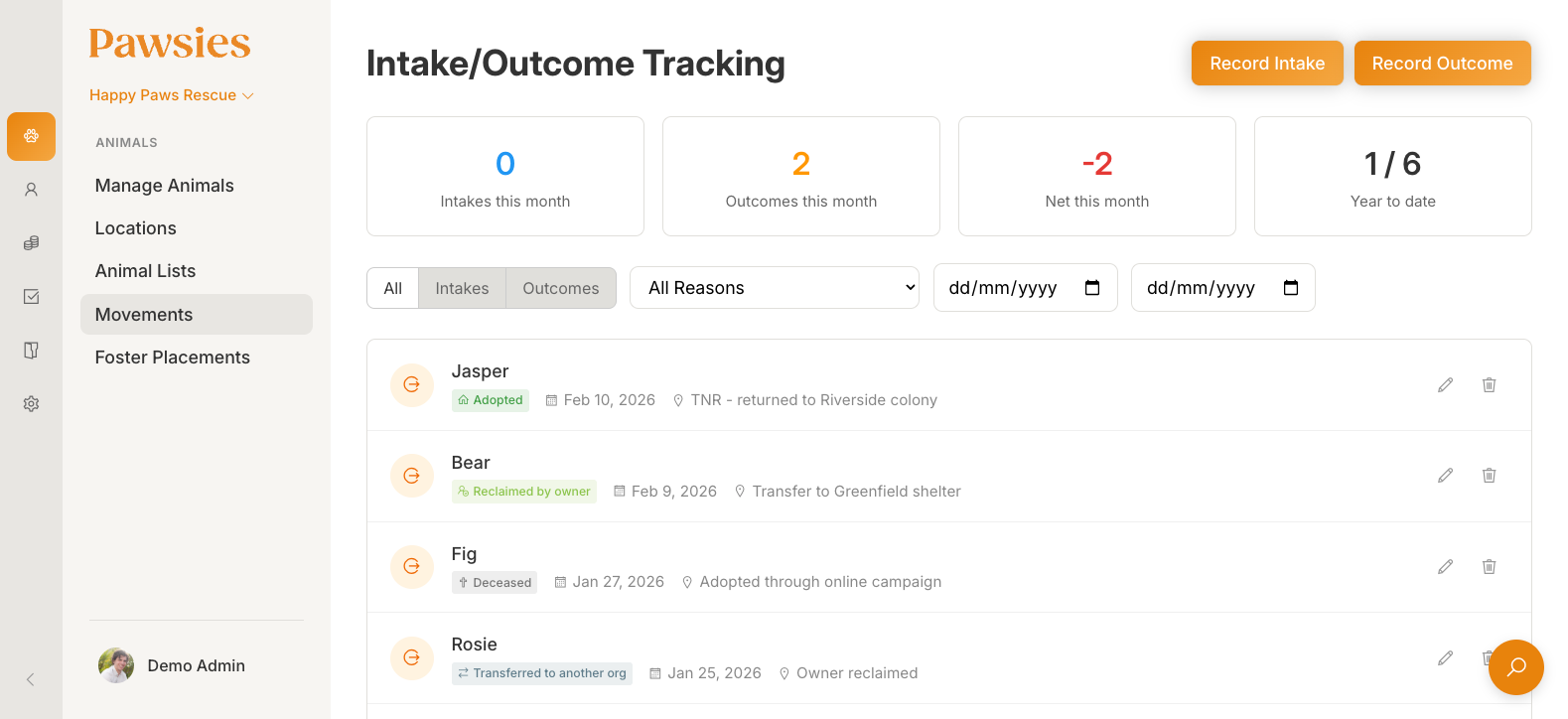Open Manage Animals from the sidebar
Image resolution: width=1568 pixels, height=719 pixels.
164,185
